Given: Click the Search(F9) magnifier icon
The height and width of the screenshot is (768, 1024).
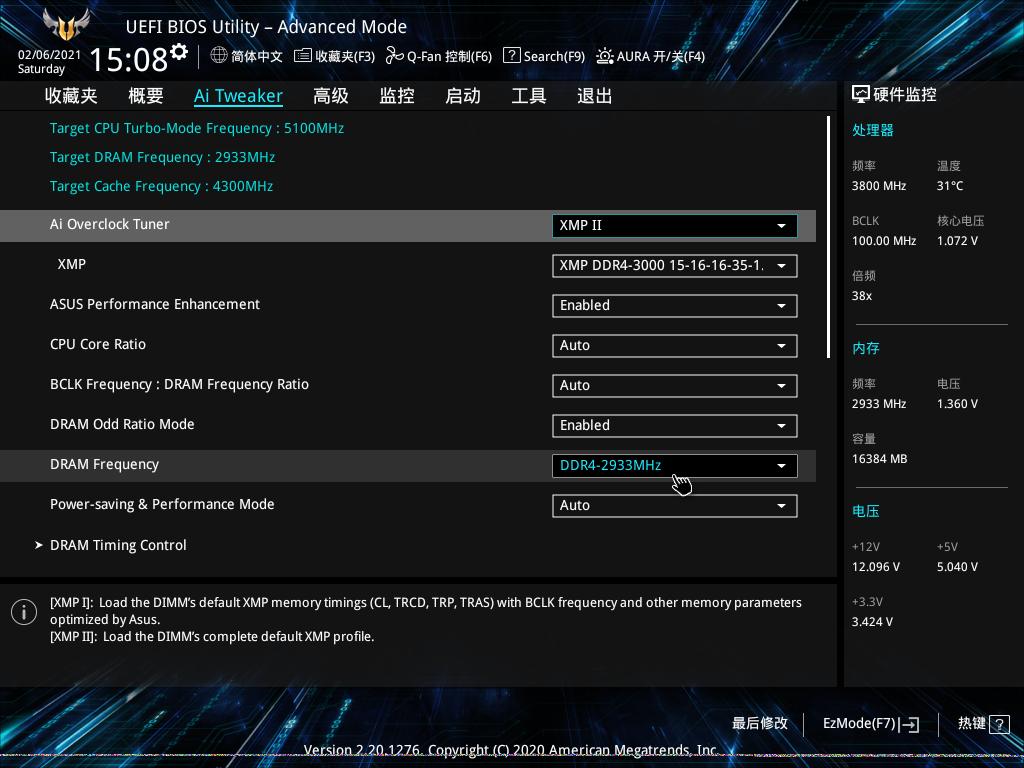Looking at the screenshot, I should click(513, 57).
